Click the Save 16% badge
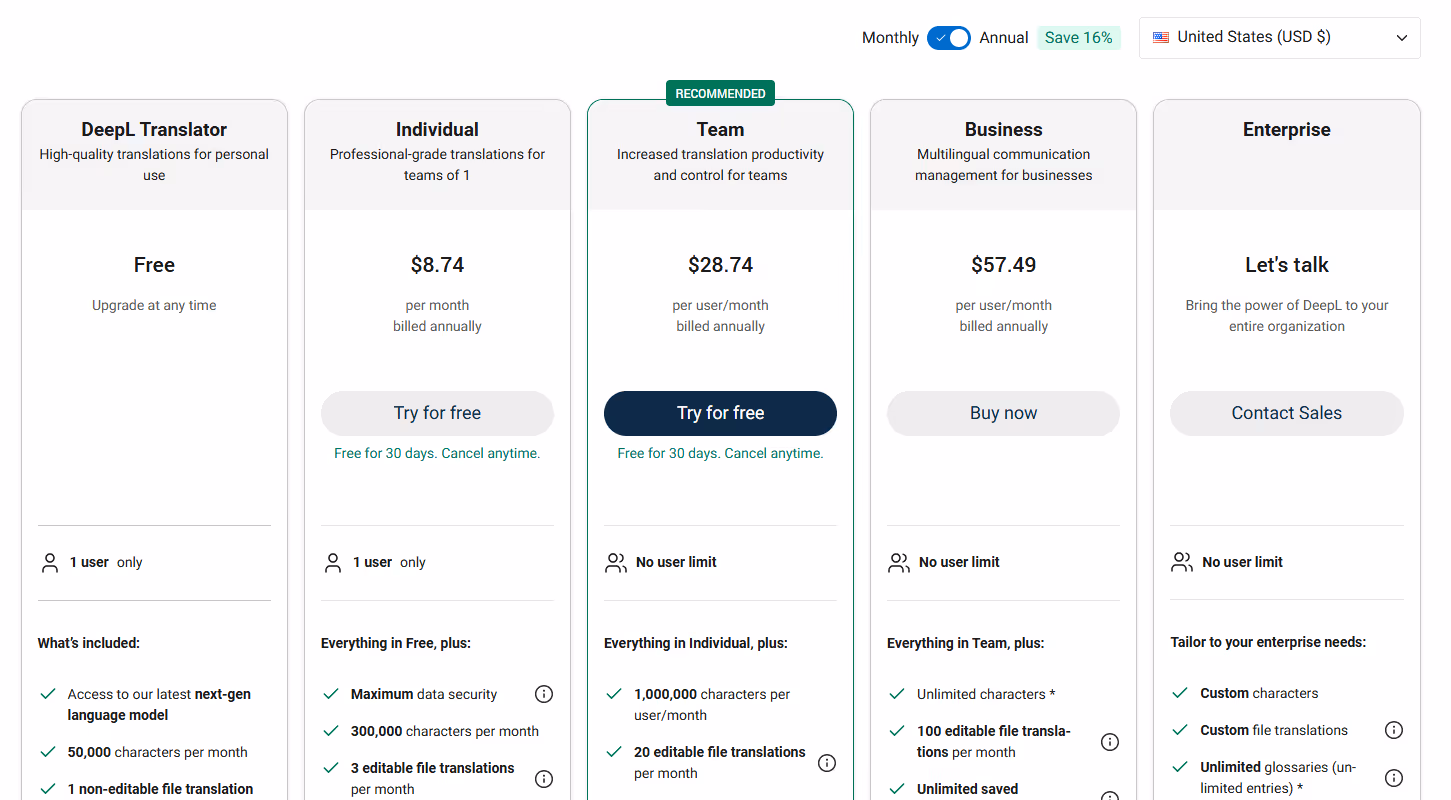Screen dimensions: 1451x800 pos(1079,38)
